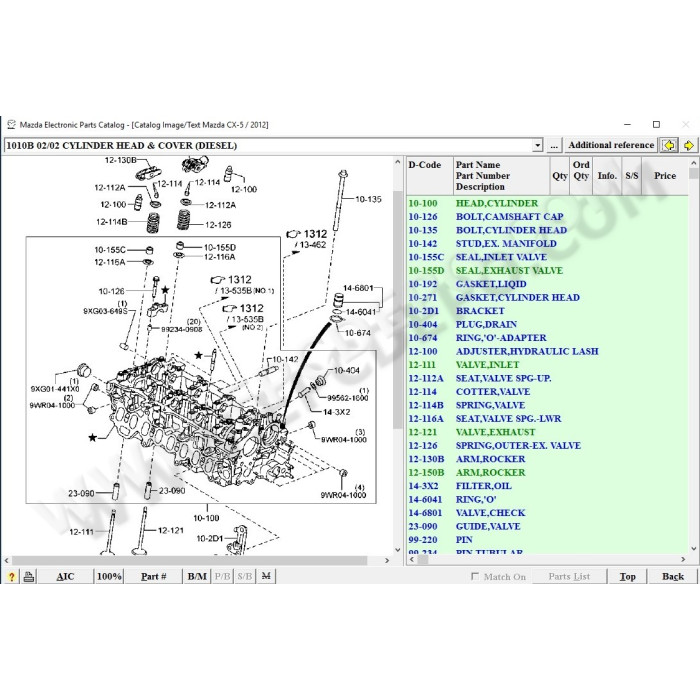The width and height of the screenshot is (700, 700).
Task: Click the B/M toolbar button
Action: pyautogui.click(x=197, y=576)
